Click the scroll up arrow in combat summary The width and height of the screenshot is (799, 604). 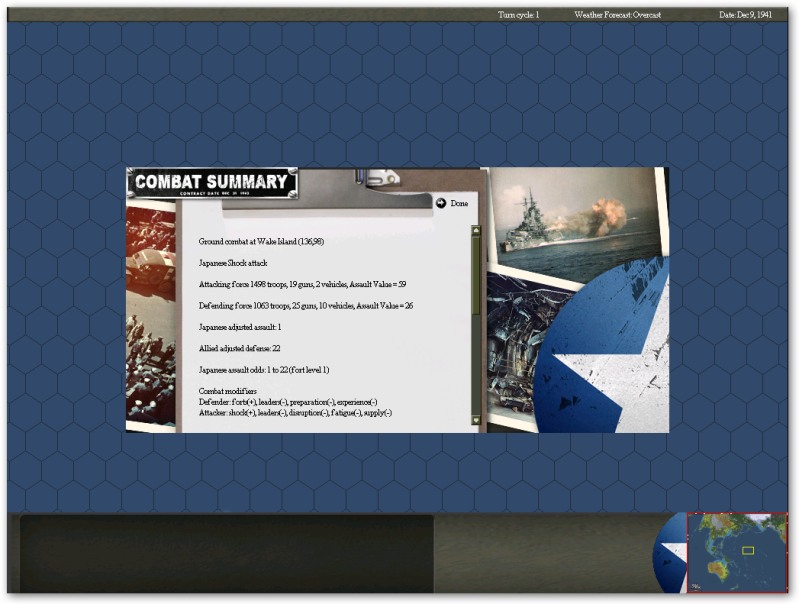click(476, 230)
